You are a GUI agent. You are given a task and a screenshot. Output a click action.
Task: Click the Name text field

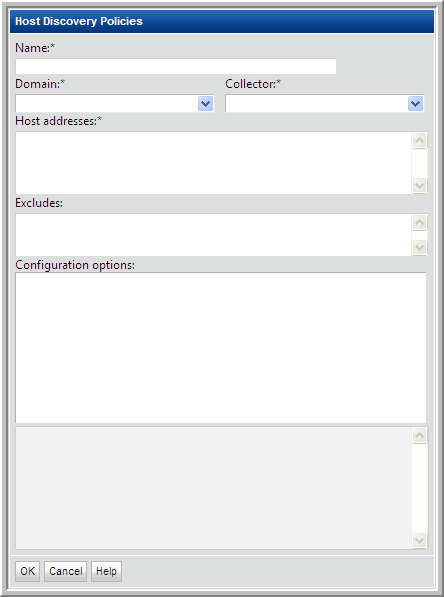176,66
